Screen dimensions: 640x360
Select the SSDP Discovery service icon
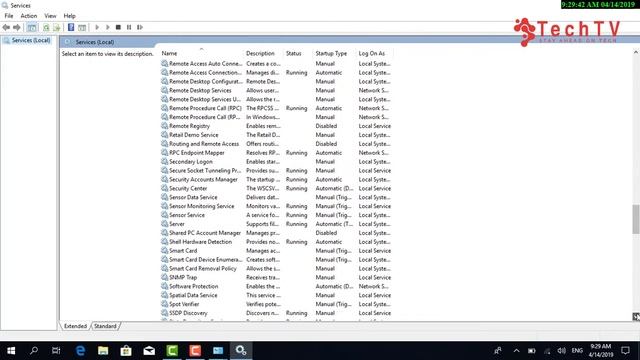click(x=164, y=313)
